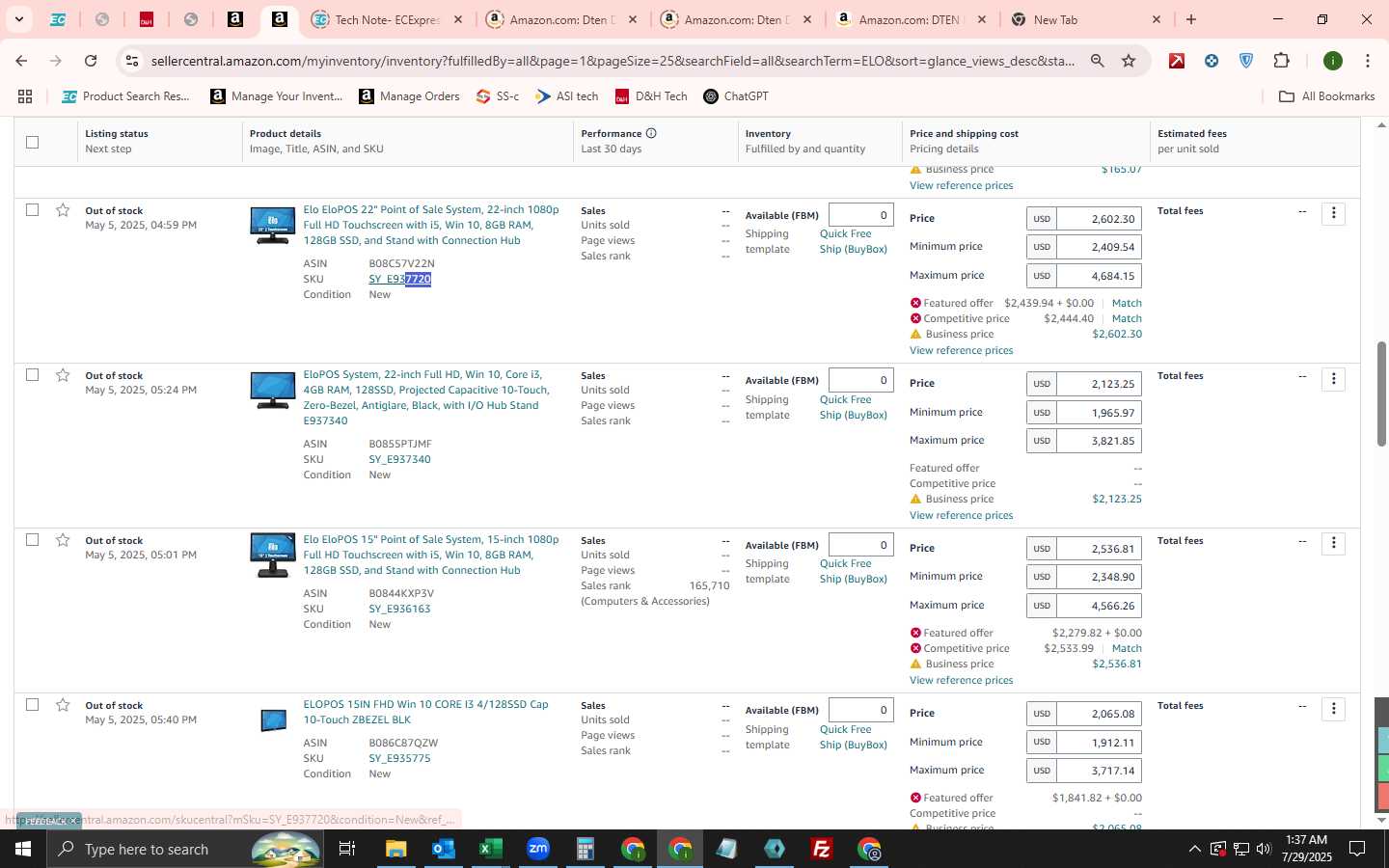Switch to the New Tab tab

click(x=1085, y=19)
